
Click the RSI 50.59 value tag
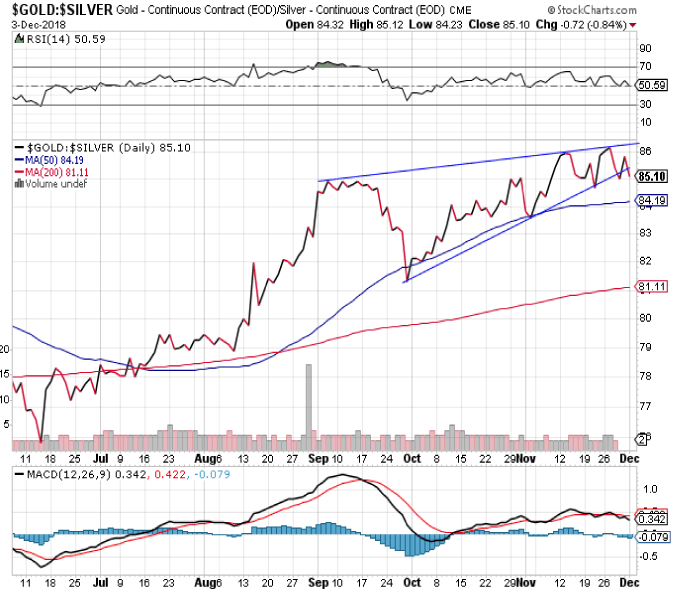(652, 85)
